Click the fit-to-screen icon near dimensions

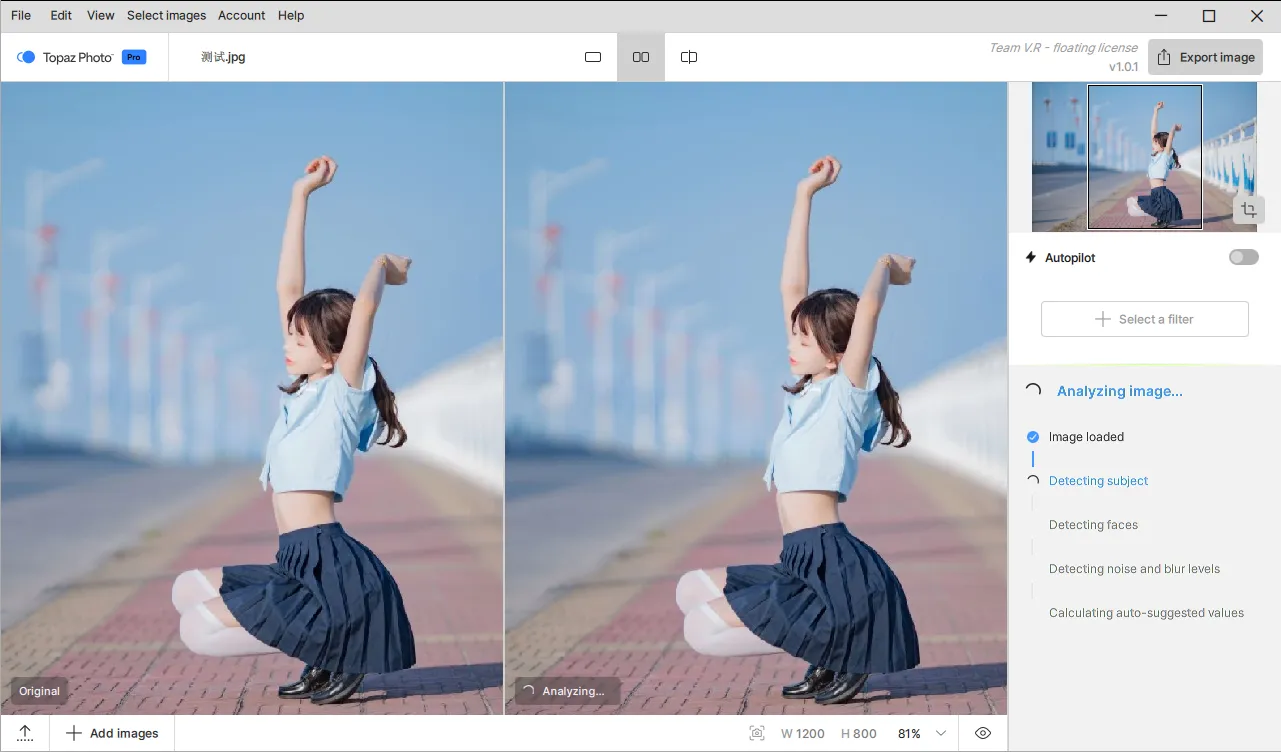(x=757, y=733)
